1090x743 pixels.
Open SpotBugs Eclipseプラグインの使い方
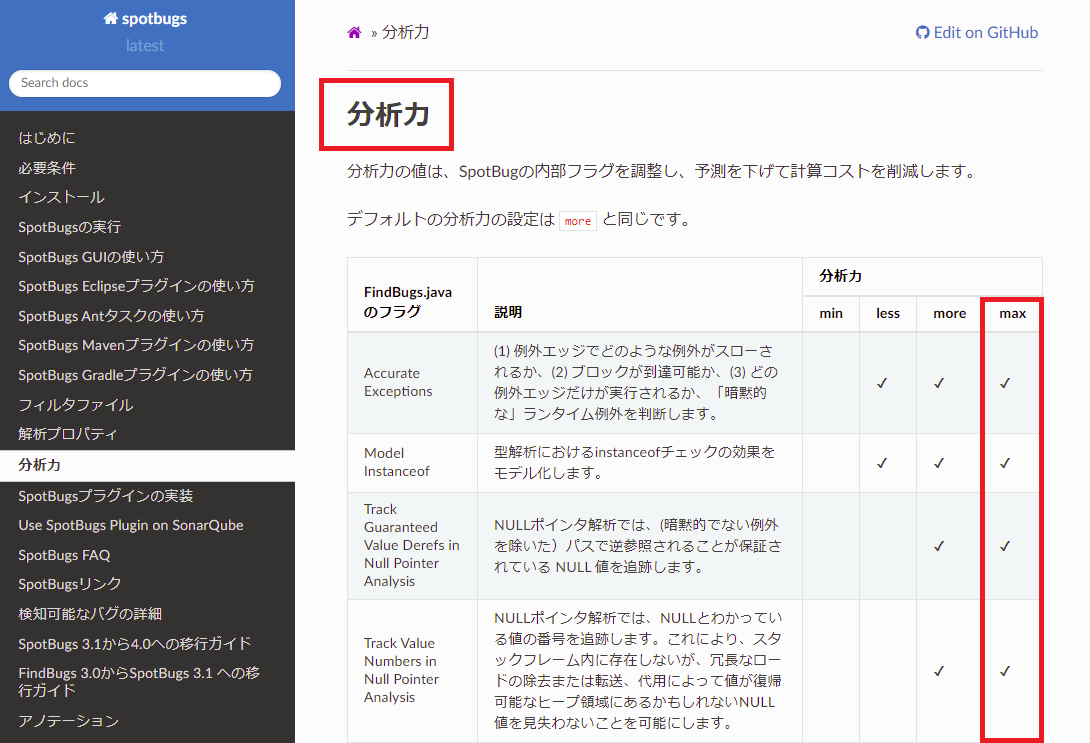(136, 286)
